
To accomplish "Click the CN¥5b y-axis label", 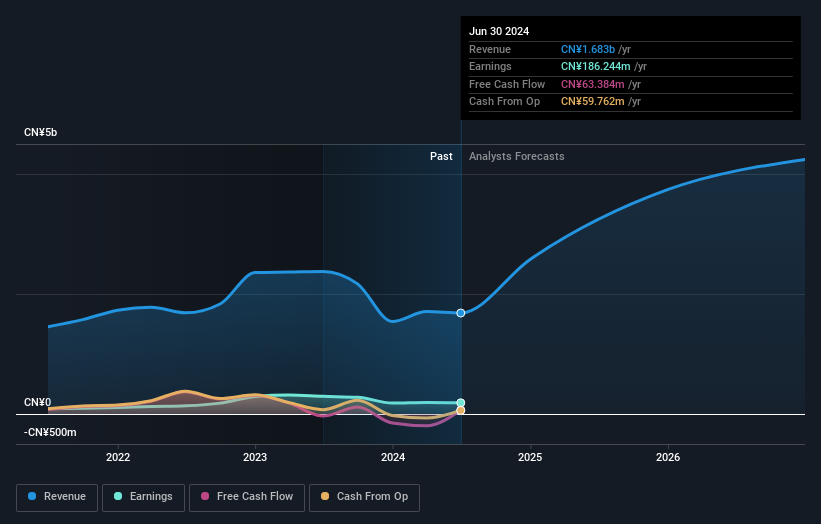I will pos(40,132).
